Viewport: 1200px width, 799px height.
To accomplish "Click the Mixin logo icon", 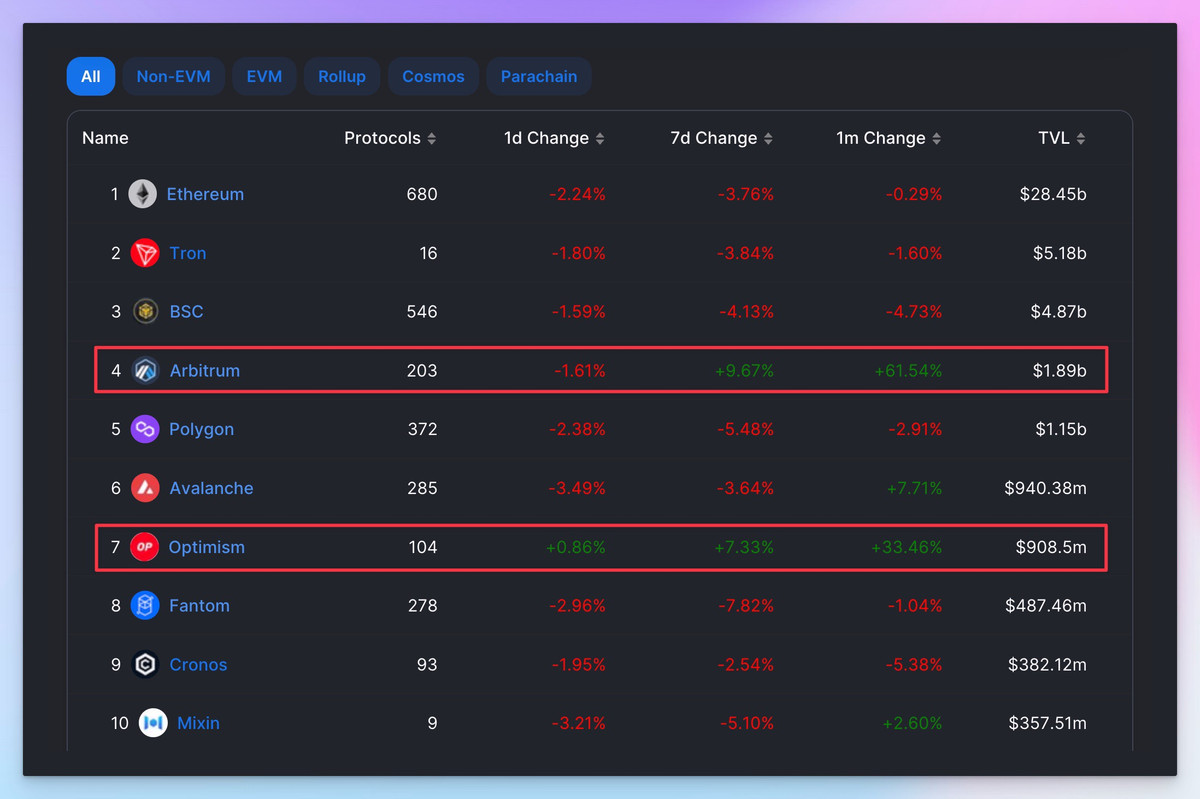I will [153, 723].
